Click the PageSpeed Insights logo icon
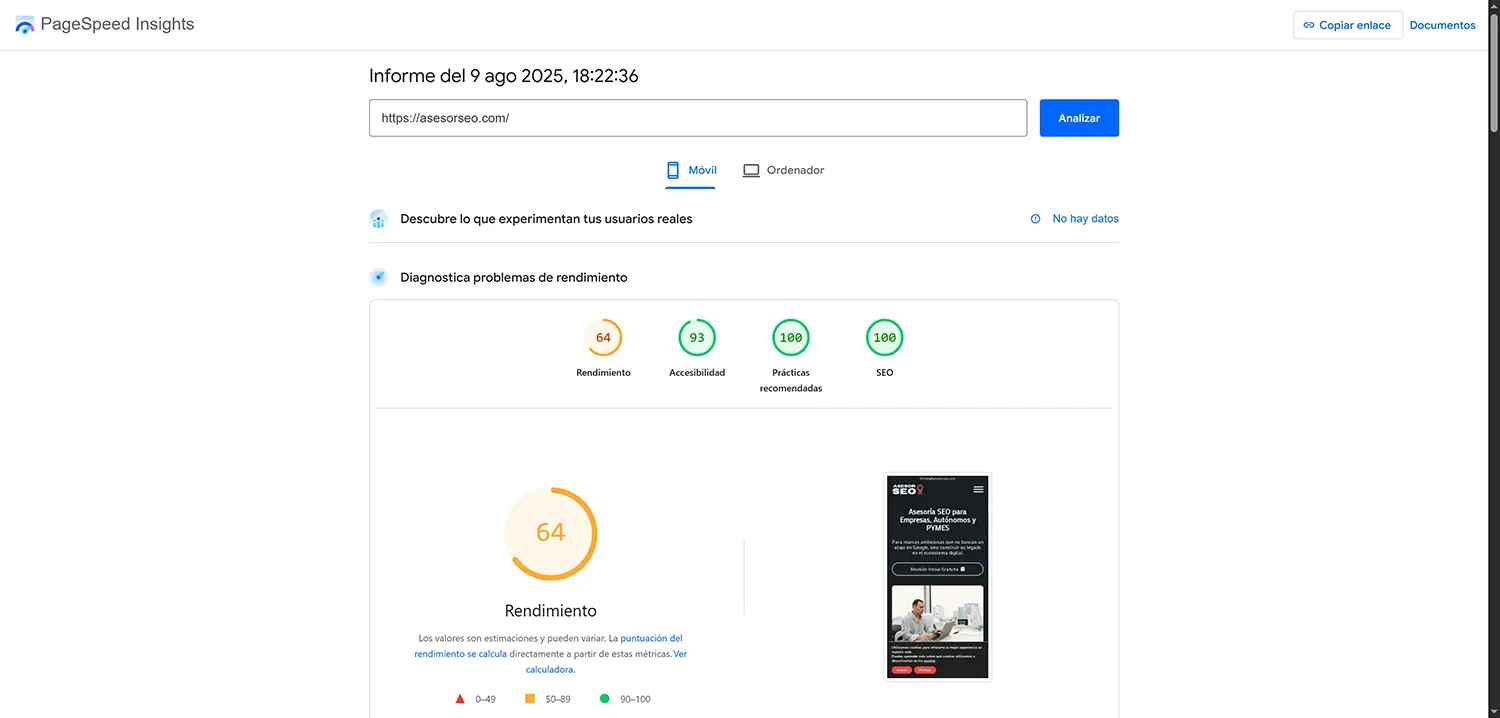The width and height of the screenshot is (1500, 718). pyautogui.click(x=24, y=23)
